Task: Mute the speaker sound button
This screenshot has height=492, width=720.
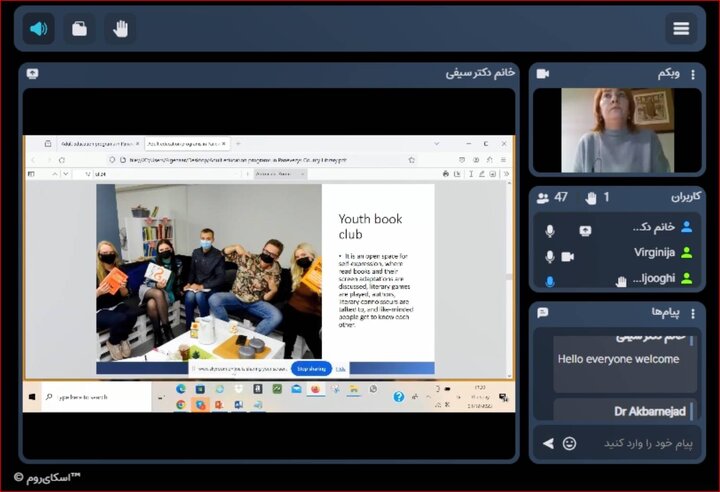Action: point(39,28)
